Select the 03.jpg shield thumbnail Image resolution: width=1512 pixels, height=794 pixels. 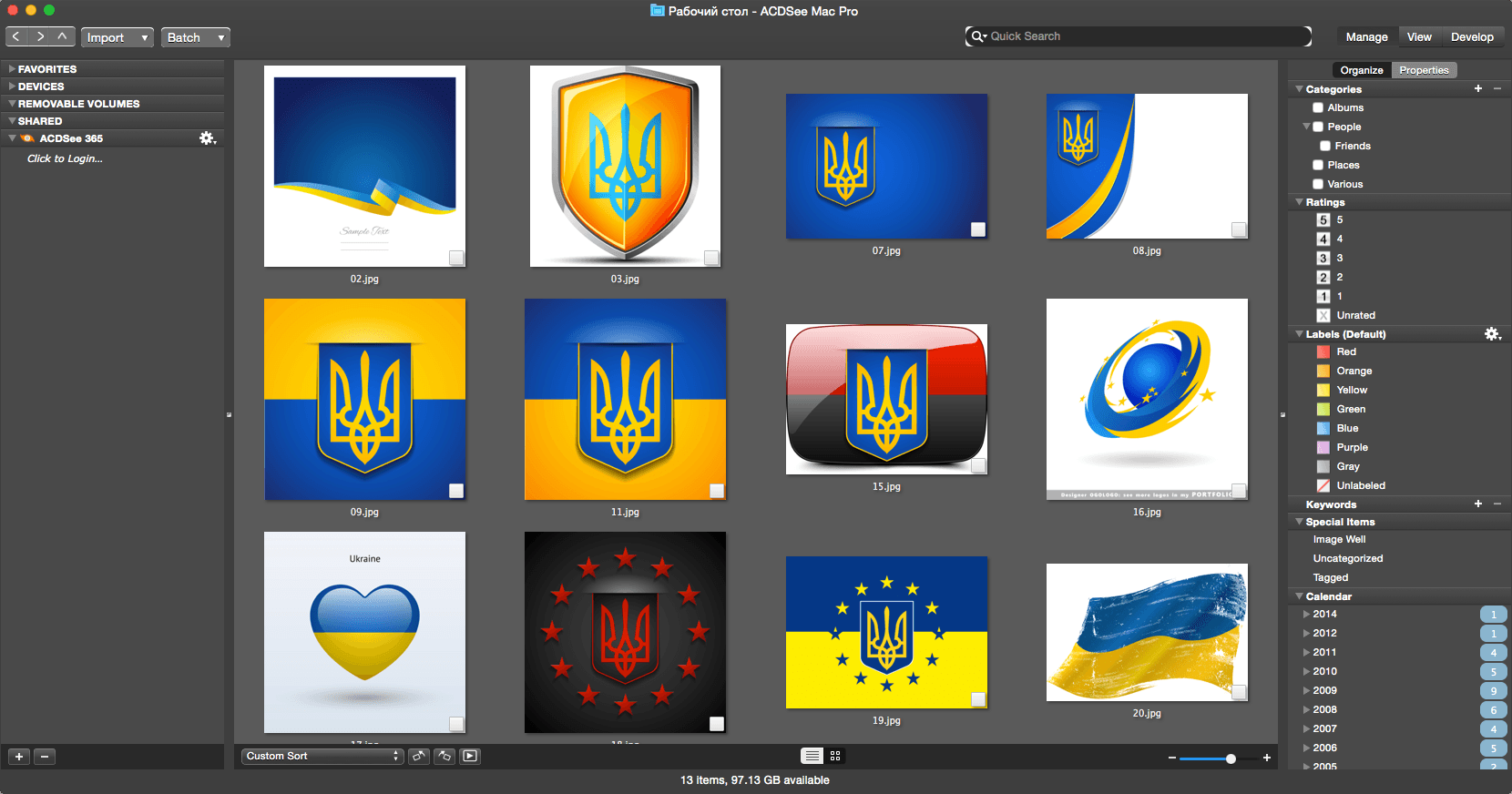[x=625, y=166]
